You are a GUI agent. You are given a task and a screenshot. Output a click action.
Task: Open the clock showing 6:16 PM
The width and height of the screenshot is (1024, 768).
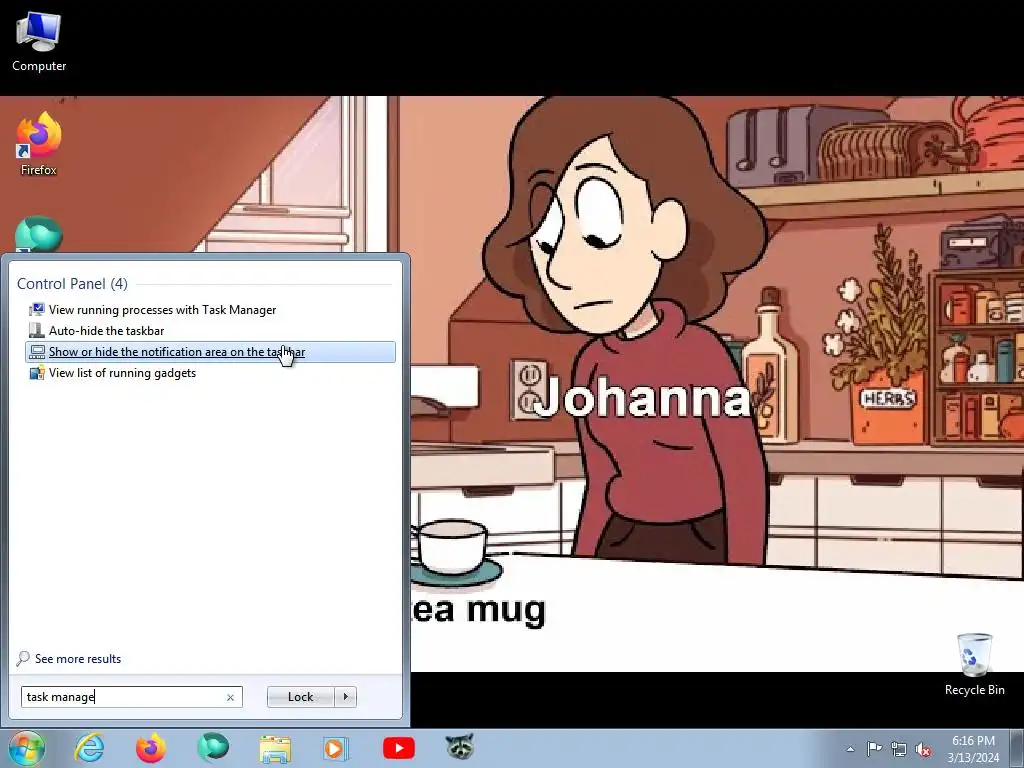pos(973,749)
